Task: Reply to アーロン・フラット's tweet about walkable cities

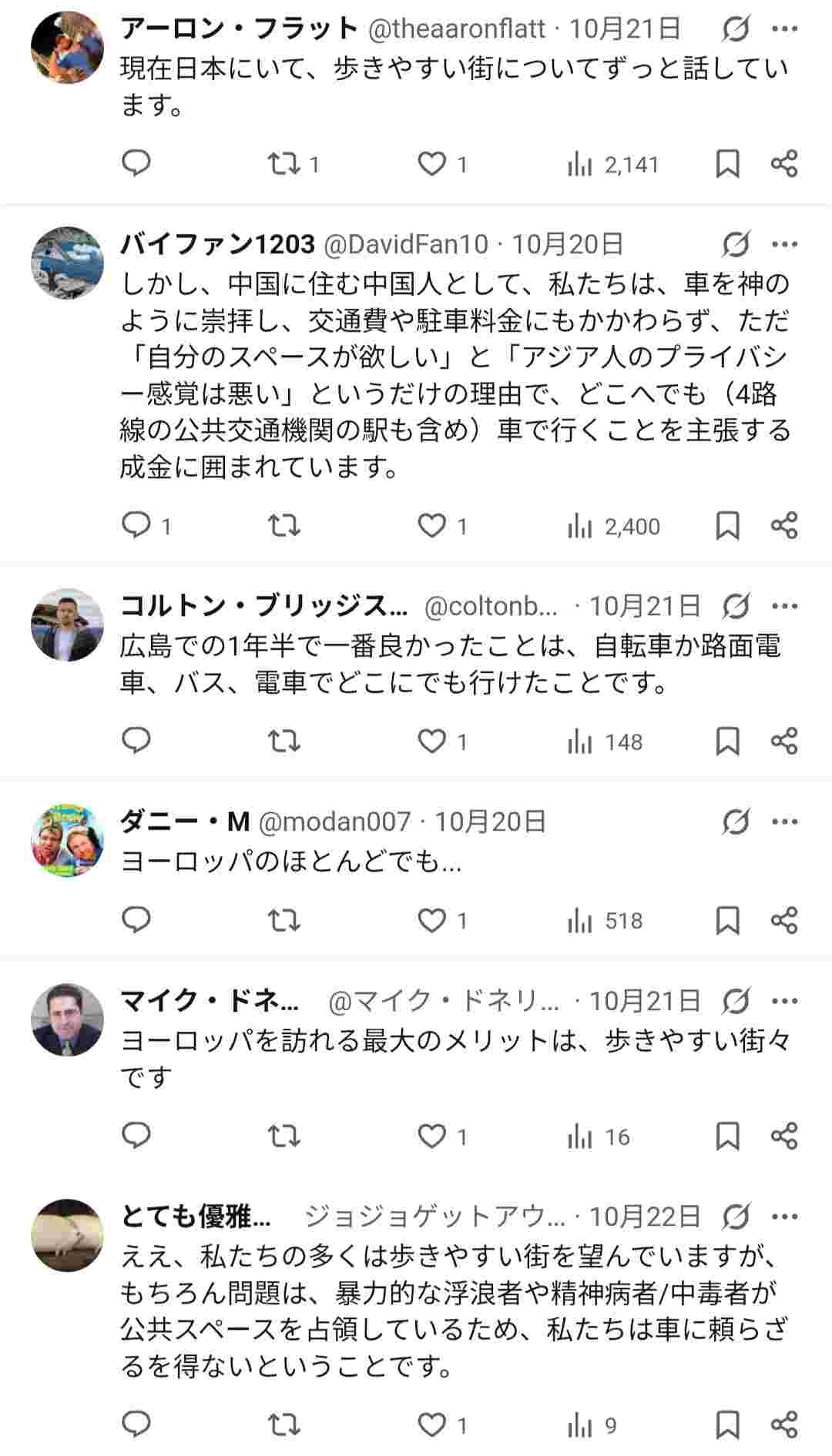Action: point(136,163)
